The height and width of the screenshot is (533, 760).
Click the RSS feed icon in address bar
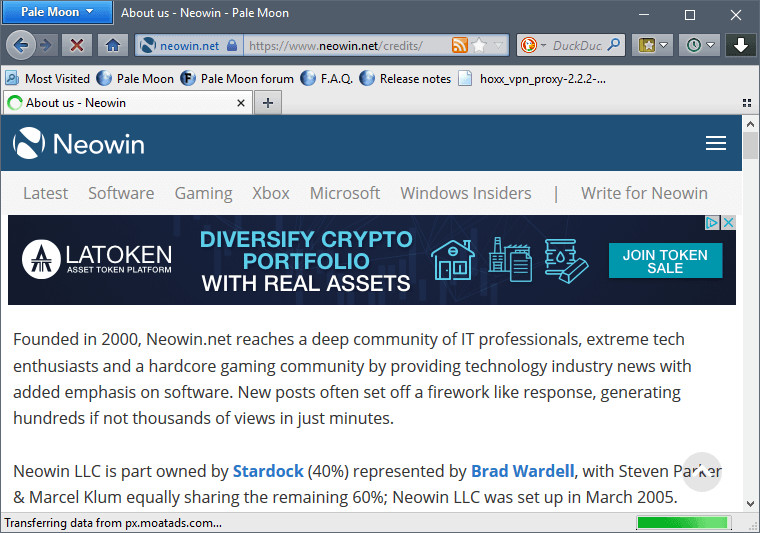459,45
